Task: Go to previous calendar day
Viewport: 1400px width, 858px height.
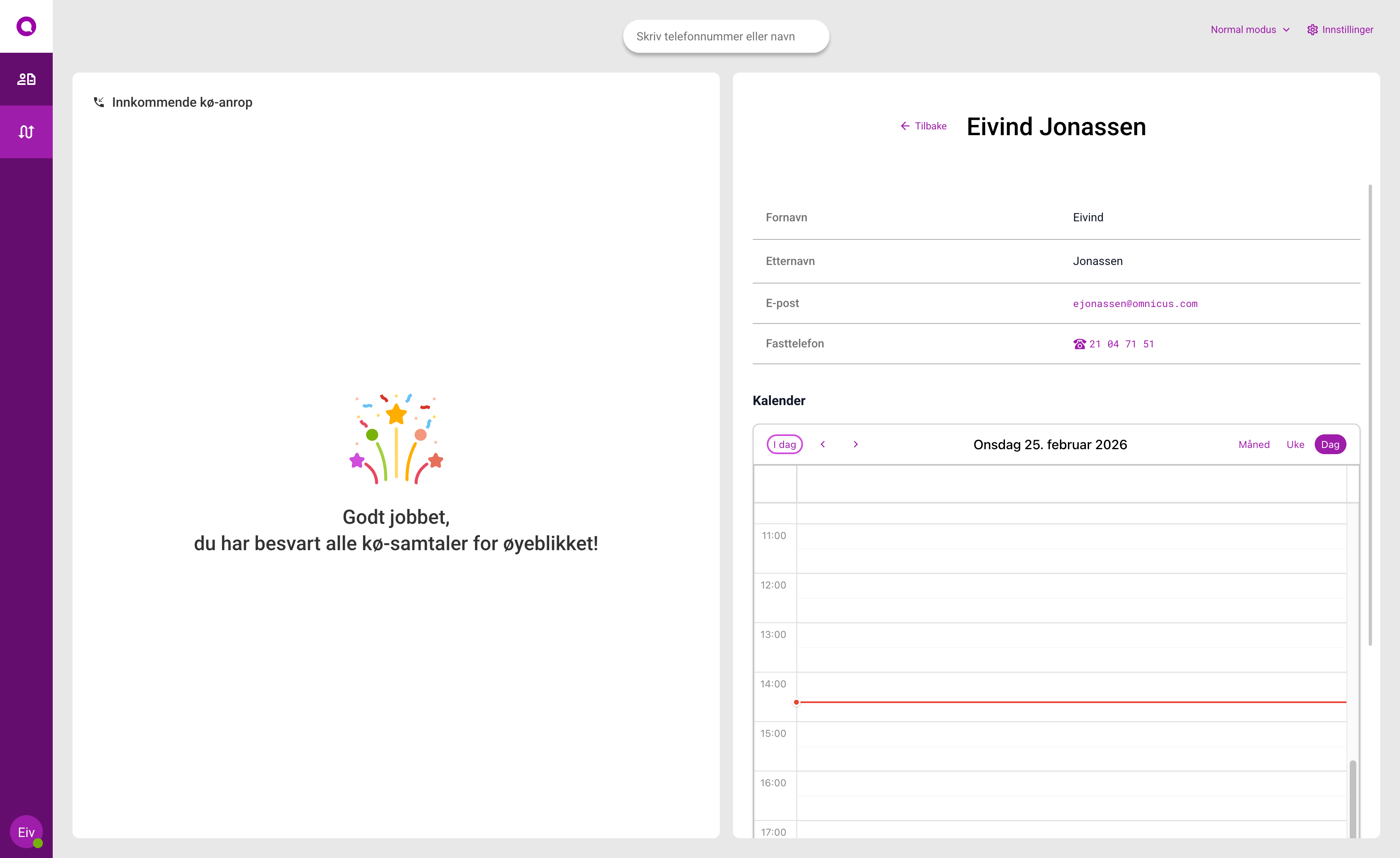Action: [x=823, y=444]
